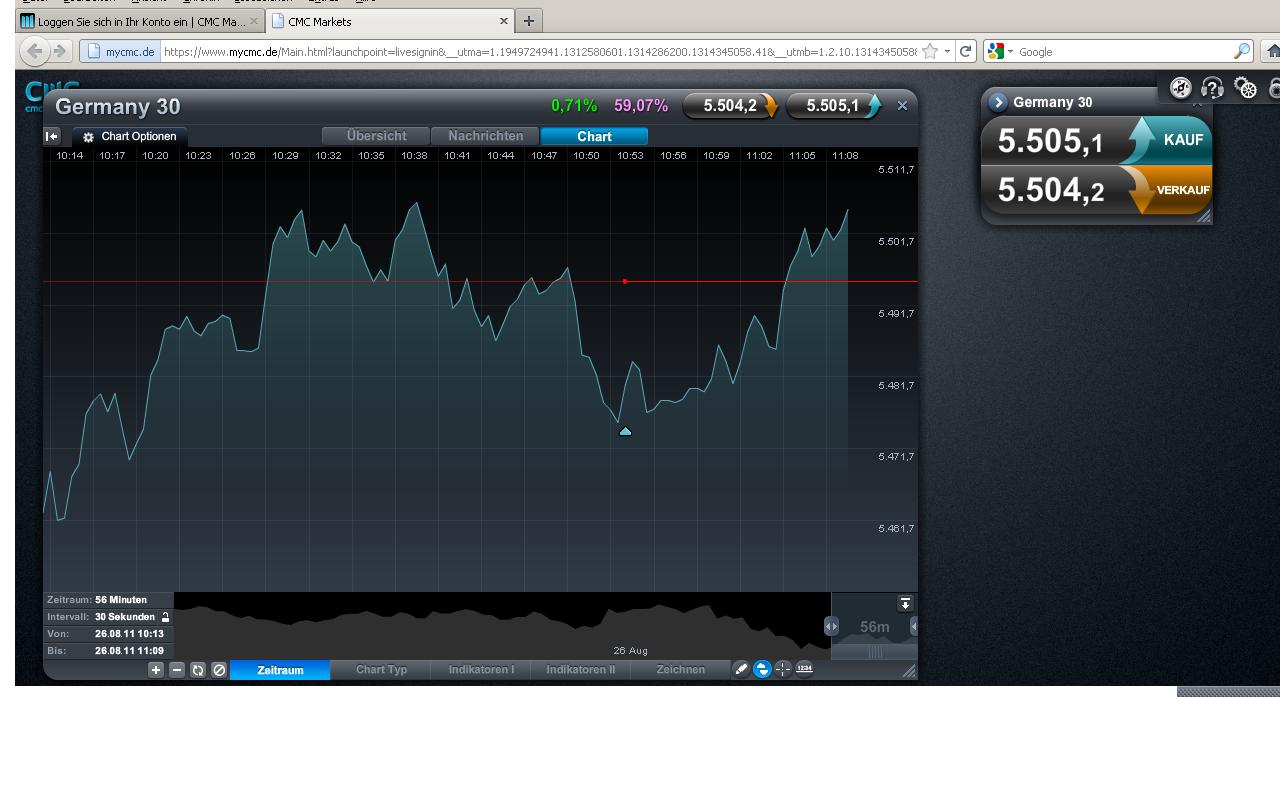Close the Germany 30 chart window
Image resolution: width=1280 pixels, height=800 pixels.
point(902,105)
